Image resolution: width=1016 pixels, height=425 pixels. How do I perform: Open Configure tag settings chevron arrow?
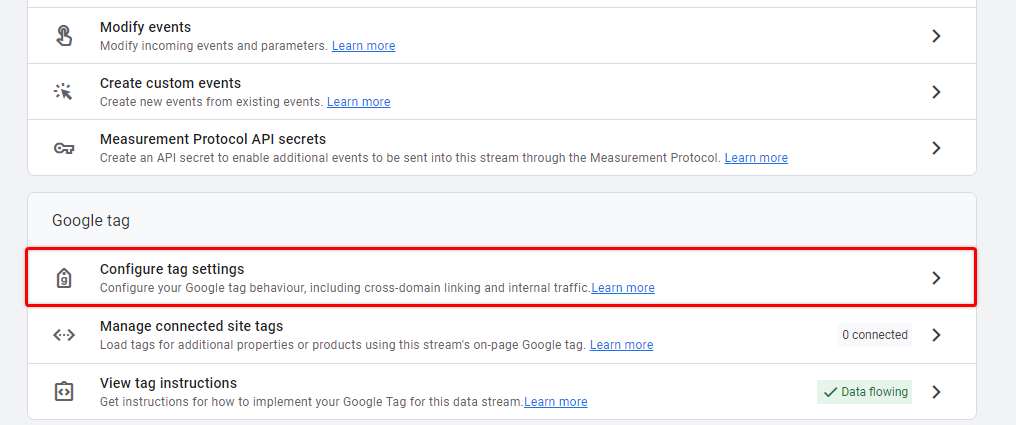pyautogui.click(x=936, y=278)
